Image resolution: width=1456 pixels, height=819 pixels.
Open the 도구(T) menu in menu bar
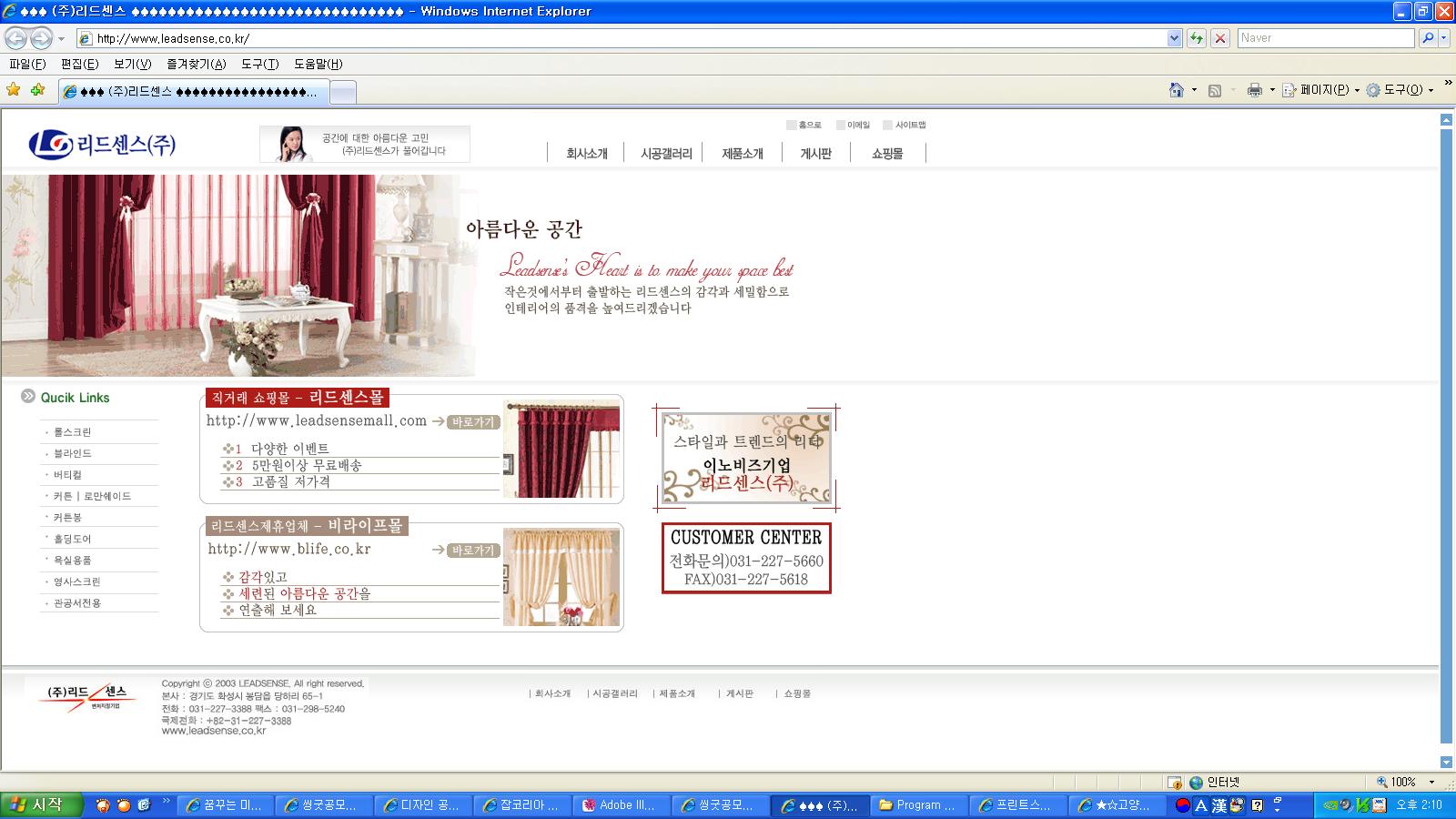[x=259, y=64]
